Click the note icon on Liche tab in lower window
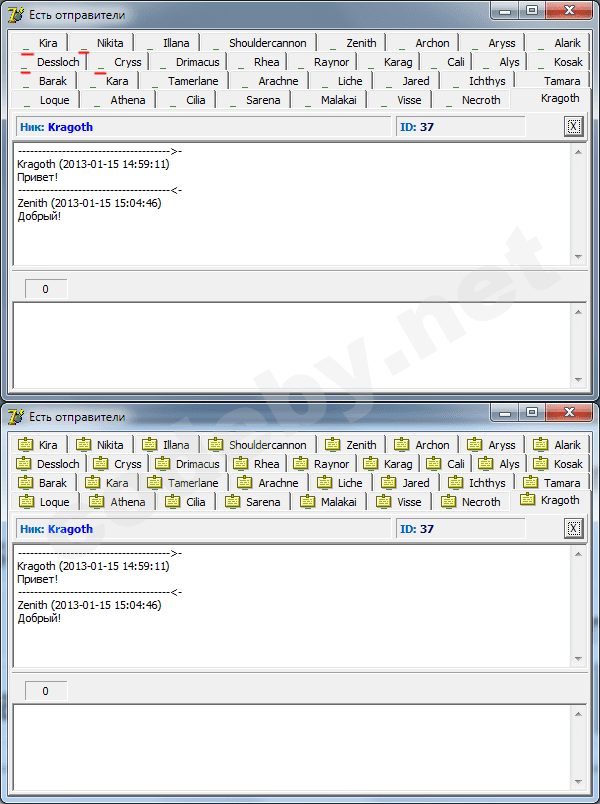The width and height of the screenshot is (600, 804). tap(324, 482)
